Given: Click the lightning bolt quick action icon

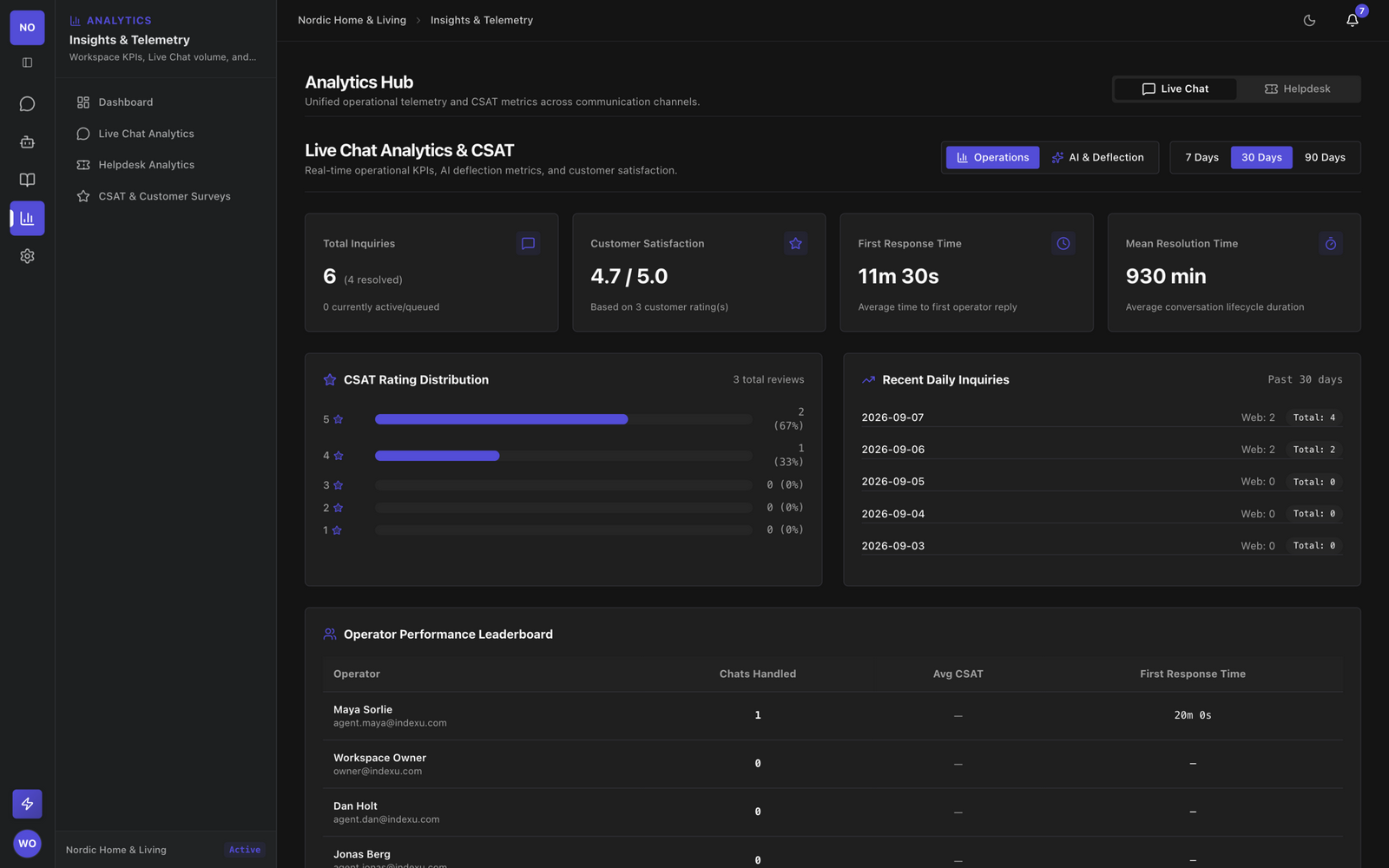Looking at the screenshot, I should (x=27, y=804).
